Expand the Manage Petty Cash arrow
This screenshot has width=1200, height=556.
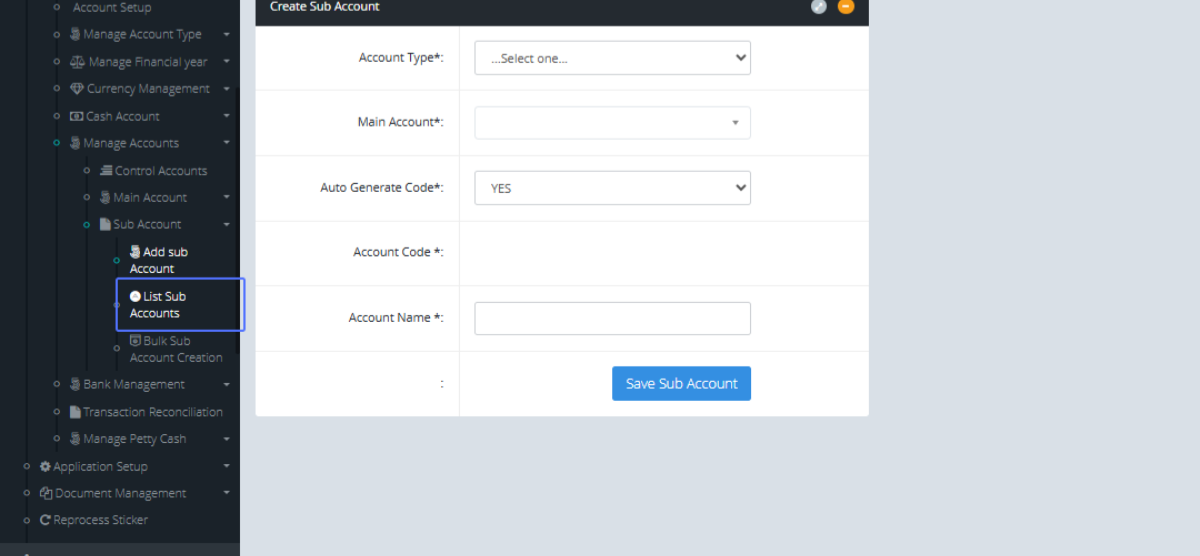[x=227, y=439]
